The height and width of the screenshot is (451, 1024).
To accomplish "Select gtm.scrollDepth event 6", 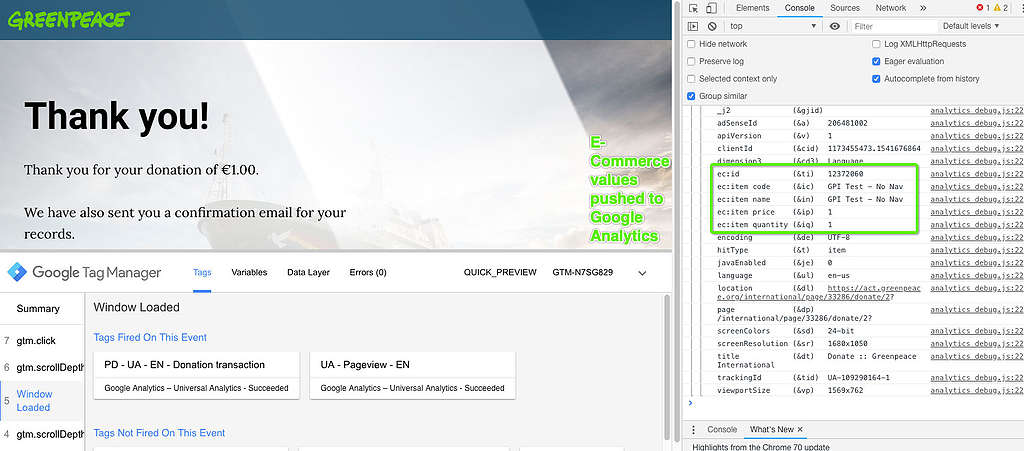I will (42, 367).
